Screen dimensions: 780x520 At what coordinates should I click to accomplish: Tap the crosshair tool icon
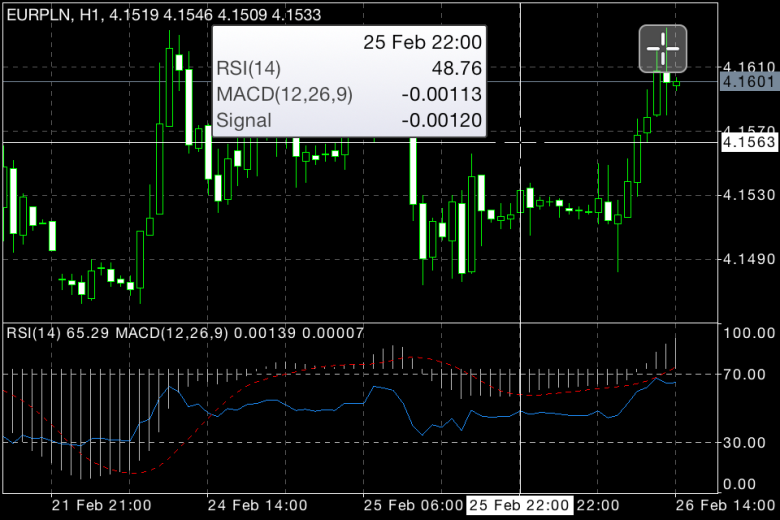pyautogui.click(x=663, y=48)
